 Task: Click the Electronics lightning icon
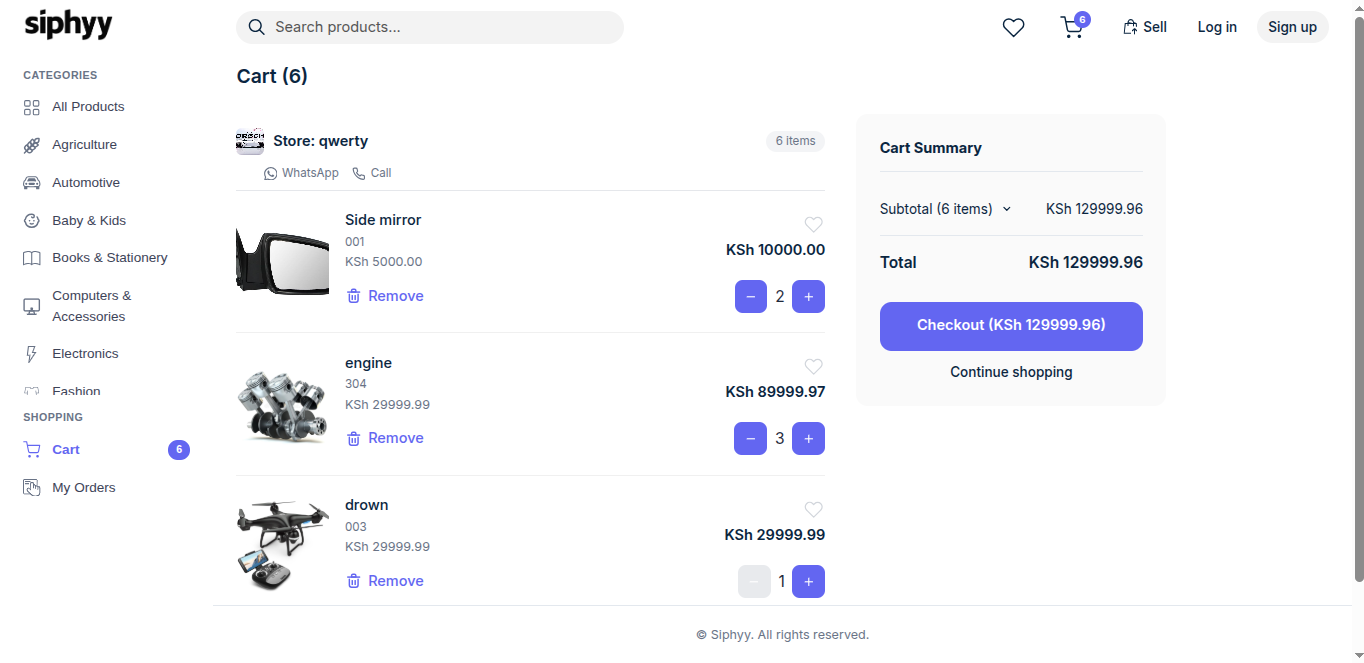(x=32, y=354)
